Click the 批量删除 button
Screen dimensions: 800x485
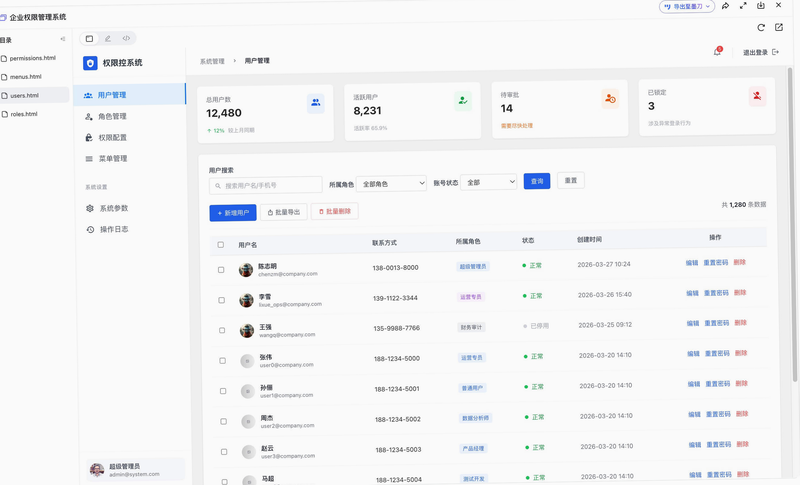(x=335, y=211)
